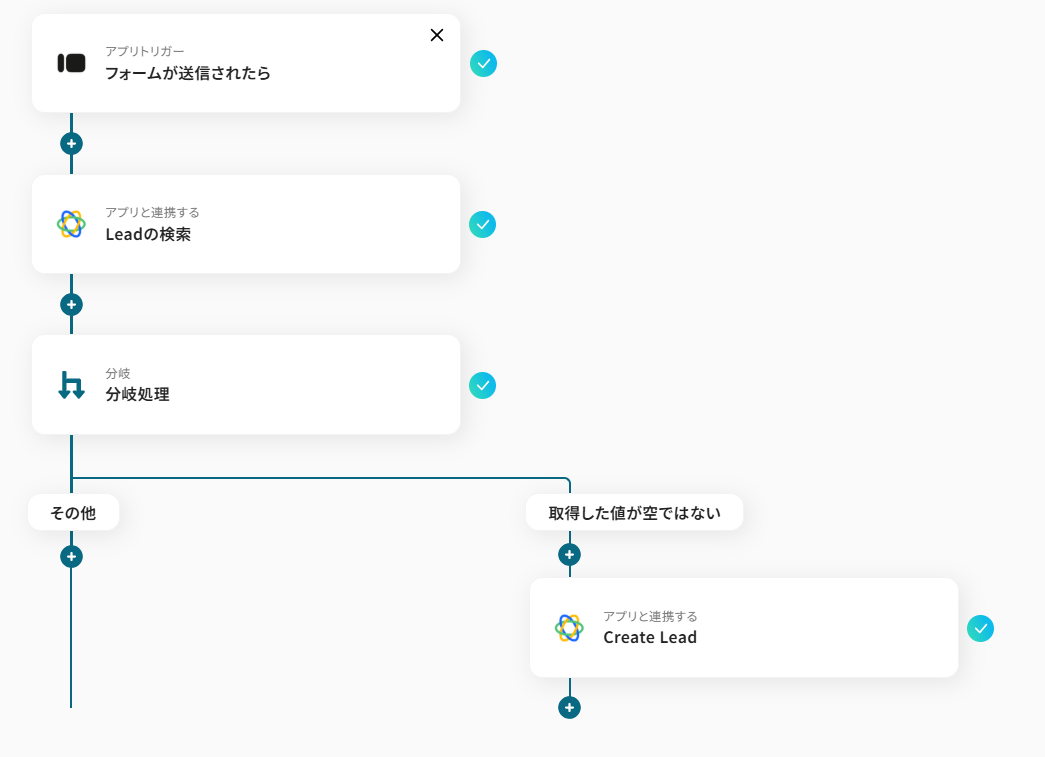This screenshot has width=1045, height=757.
Task: Click the checkmark beside 分岐処理
Action: 483,386
